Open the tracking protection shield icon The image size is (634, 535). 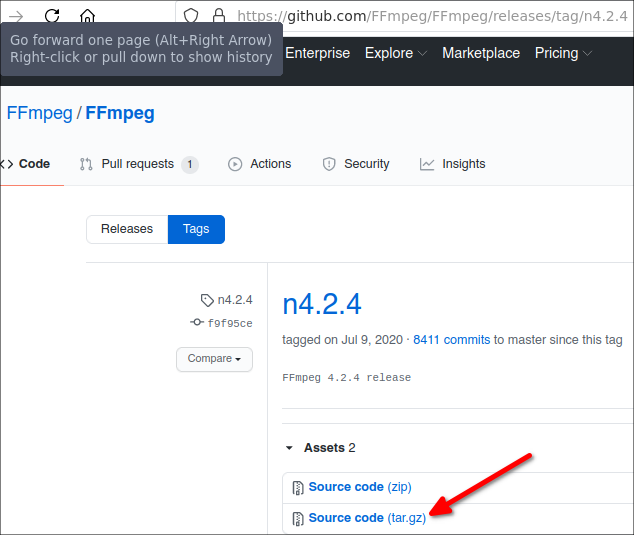[x=191, y=16]
